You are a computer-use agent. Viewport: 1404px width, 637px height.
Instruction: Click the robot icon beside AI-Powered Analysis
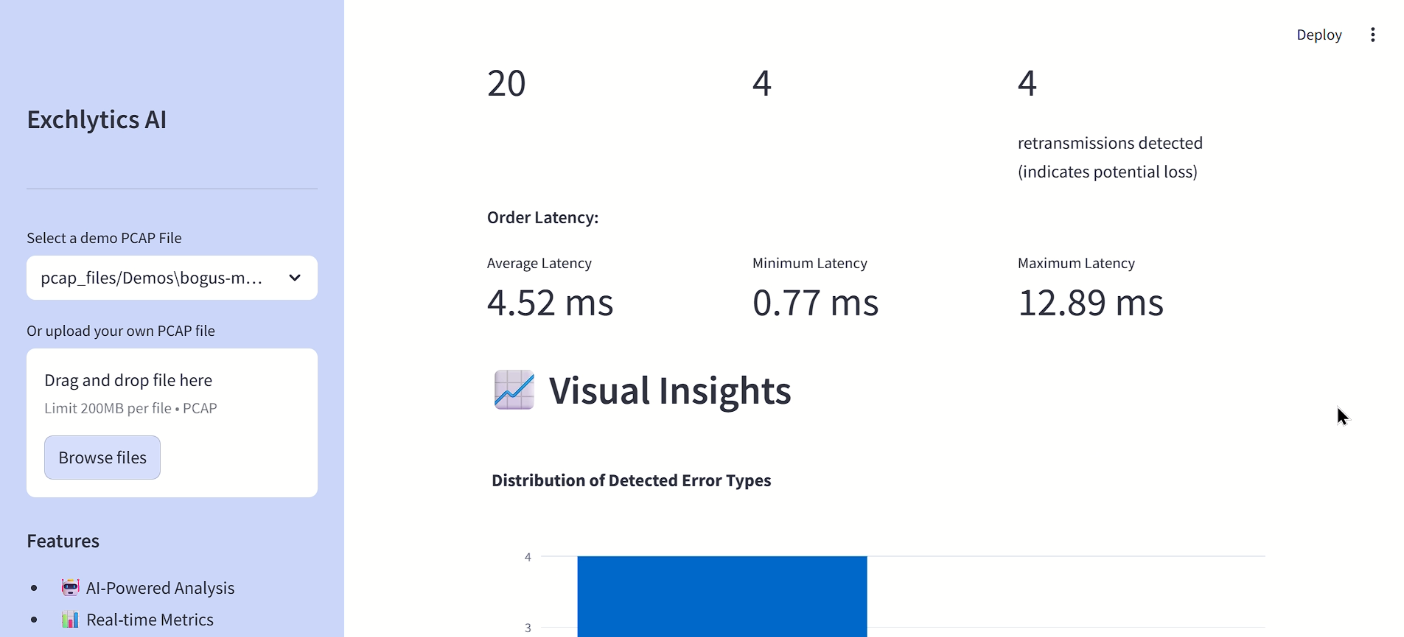[x=70, y=588]
